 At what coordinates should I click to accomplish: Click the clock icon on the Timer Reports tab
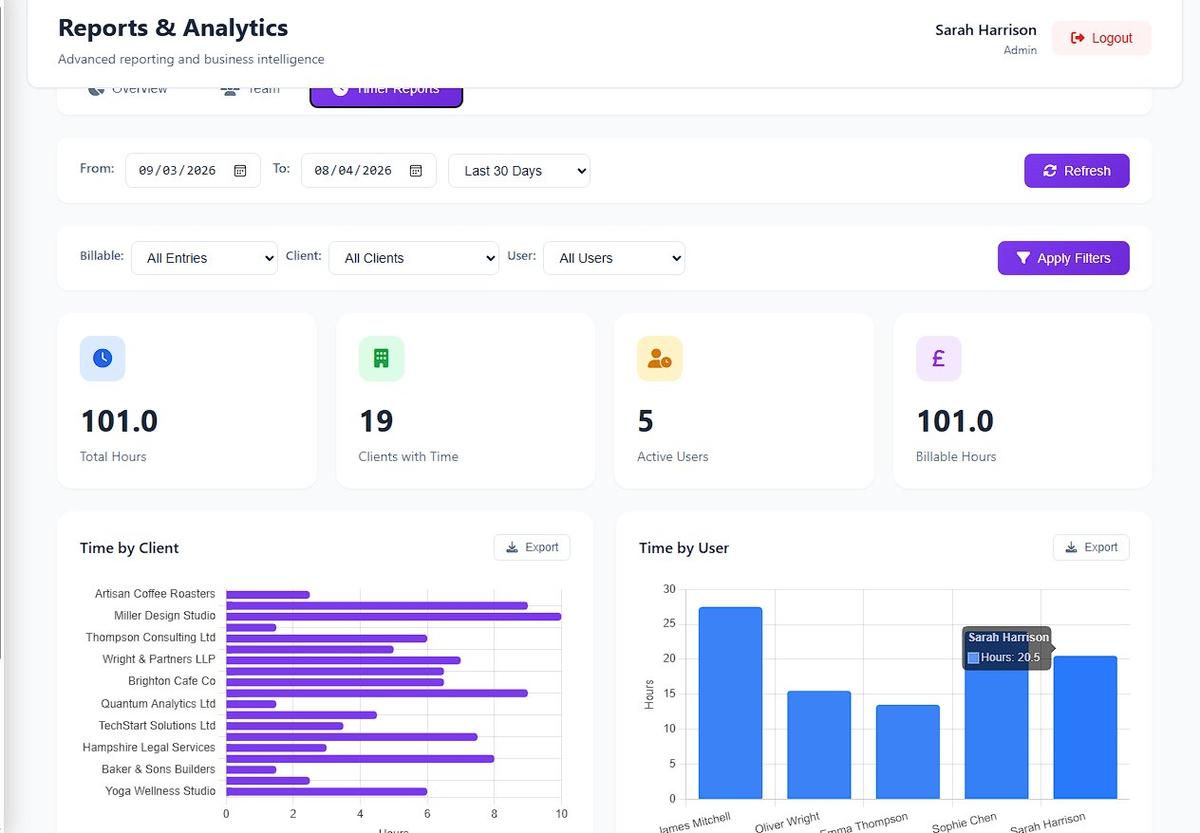pos(340,88)
